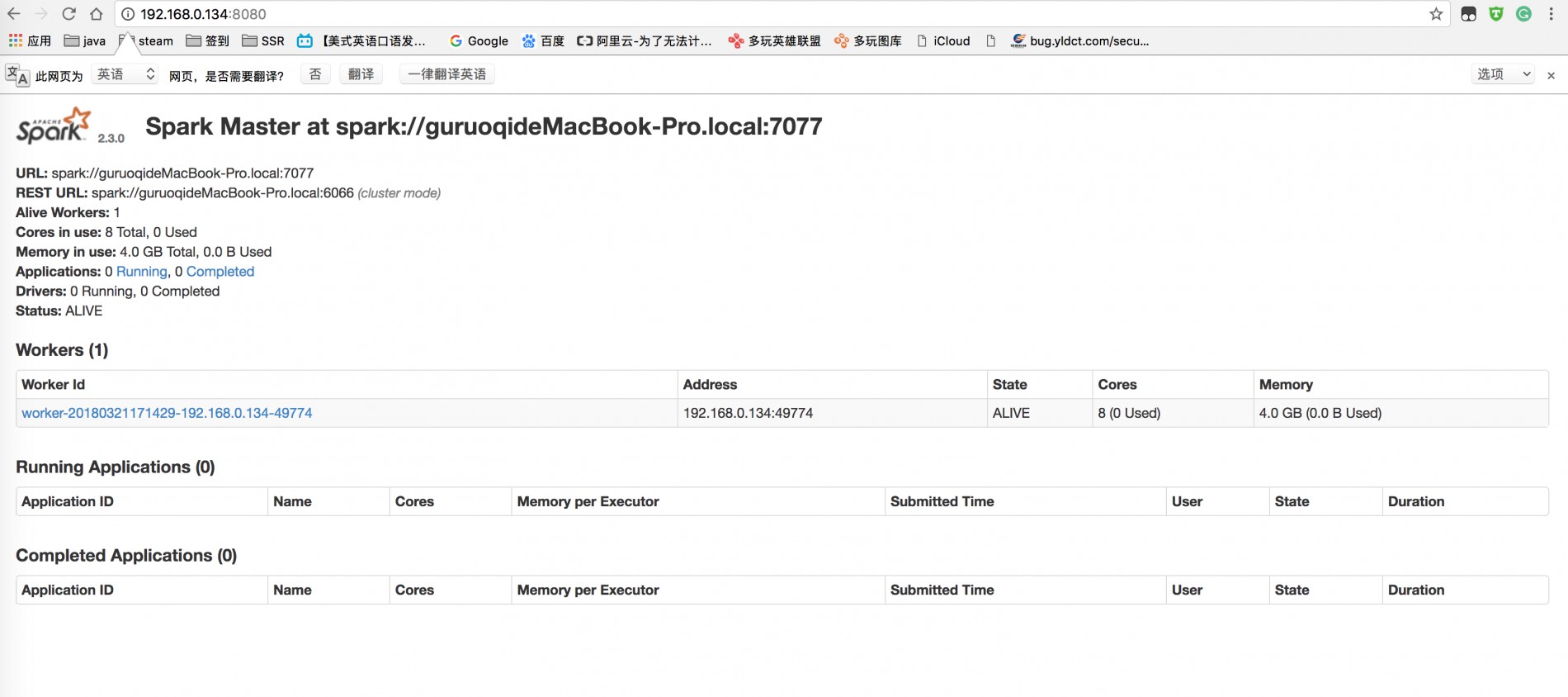
Task: Open worker-20180321171429-192.168.0.134-49774 link
Action: [167, 413]
